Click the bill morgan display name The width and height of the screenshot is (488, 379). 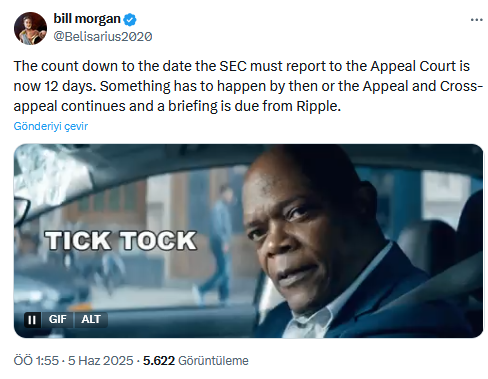point(87,19)
